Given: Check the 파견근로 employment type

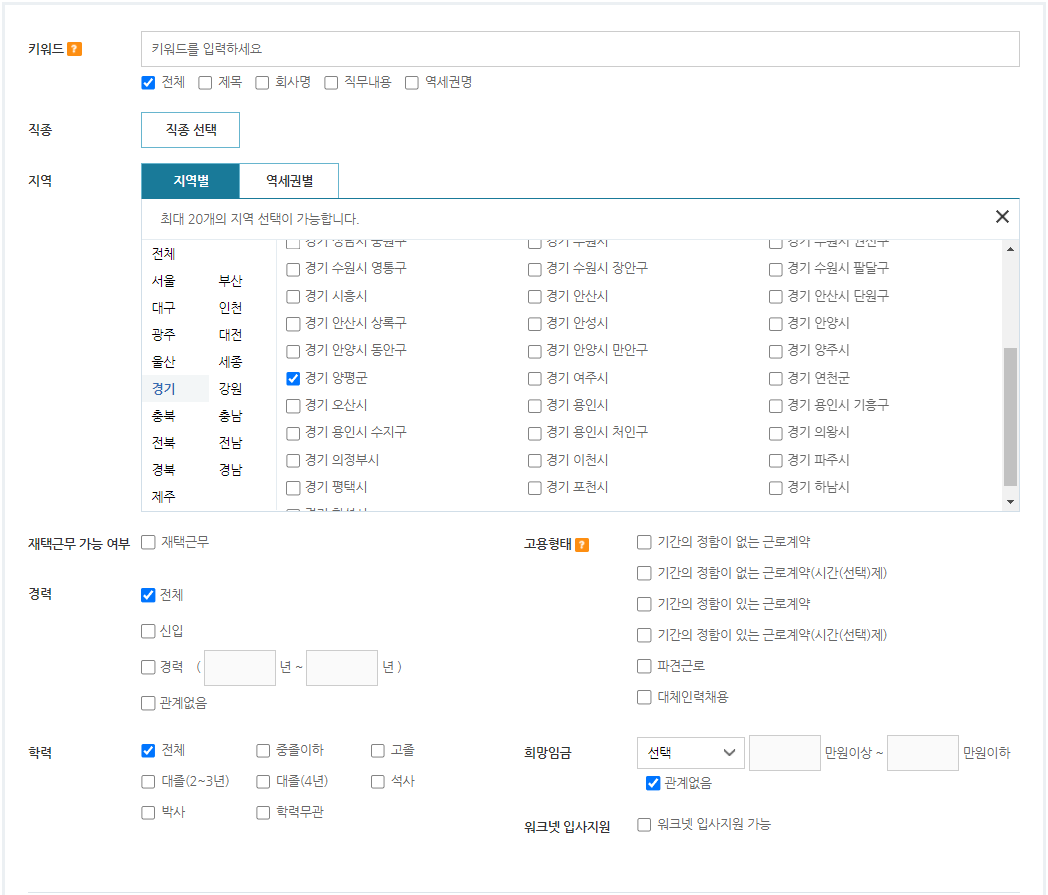Looking at the screenshot, I should tap(644, 667).
